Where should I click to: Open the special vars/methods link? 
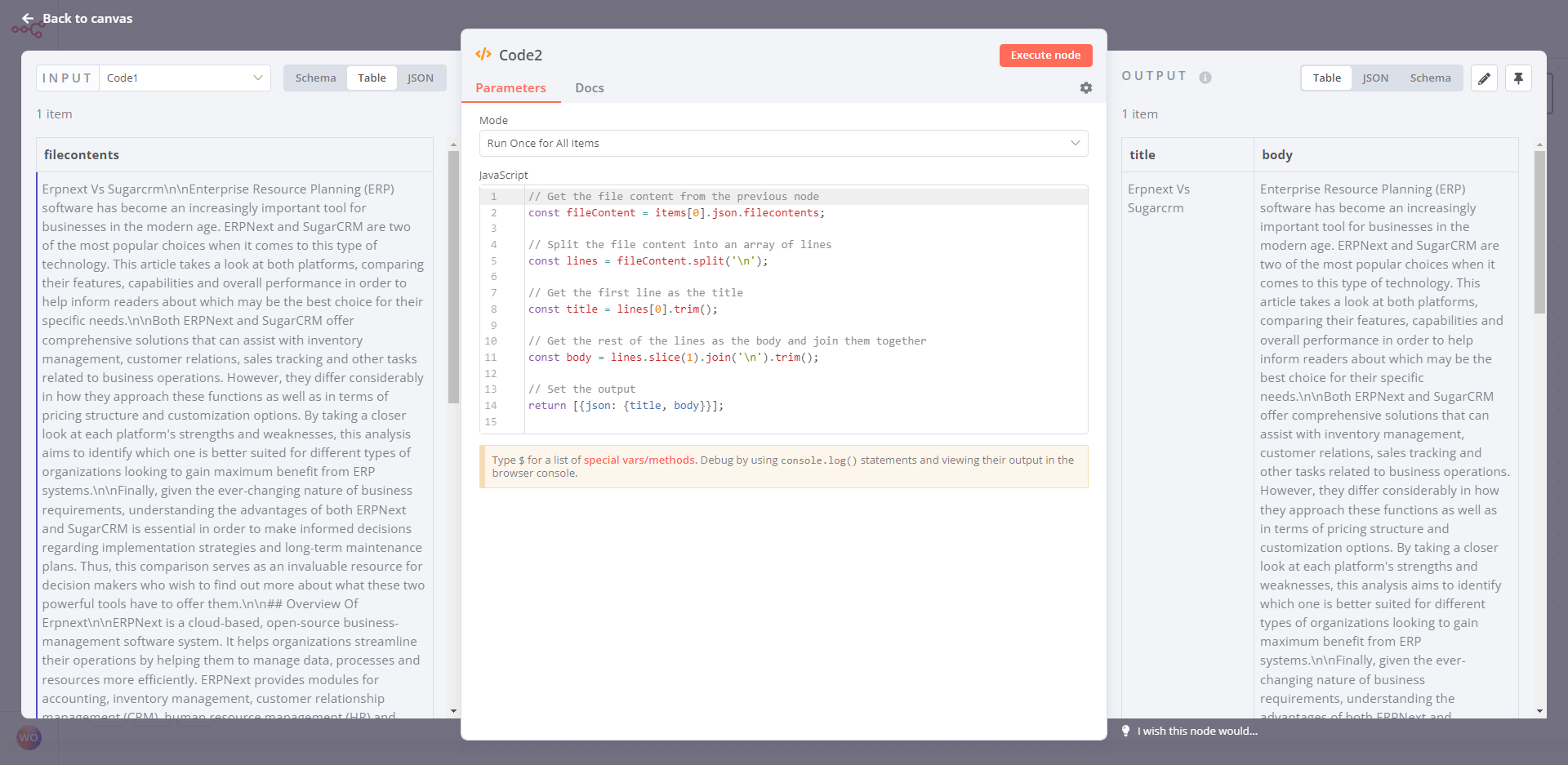(639, 460)
